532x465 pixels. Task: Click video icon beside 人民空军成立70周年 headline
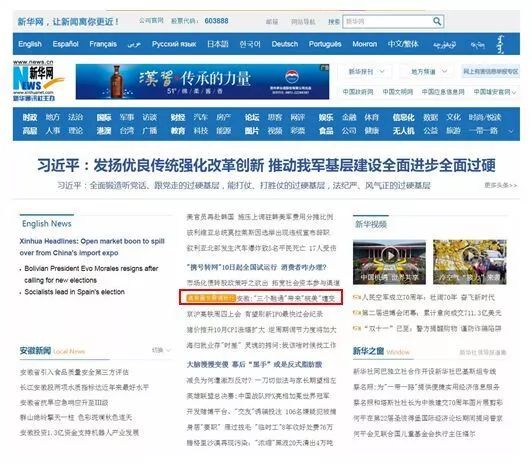point(357,297)
